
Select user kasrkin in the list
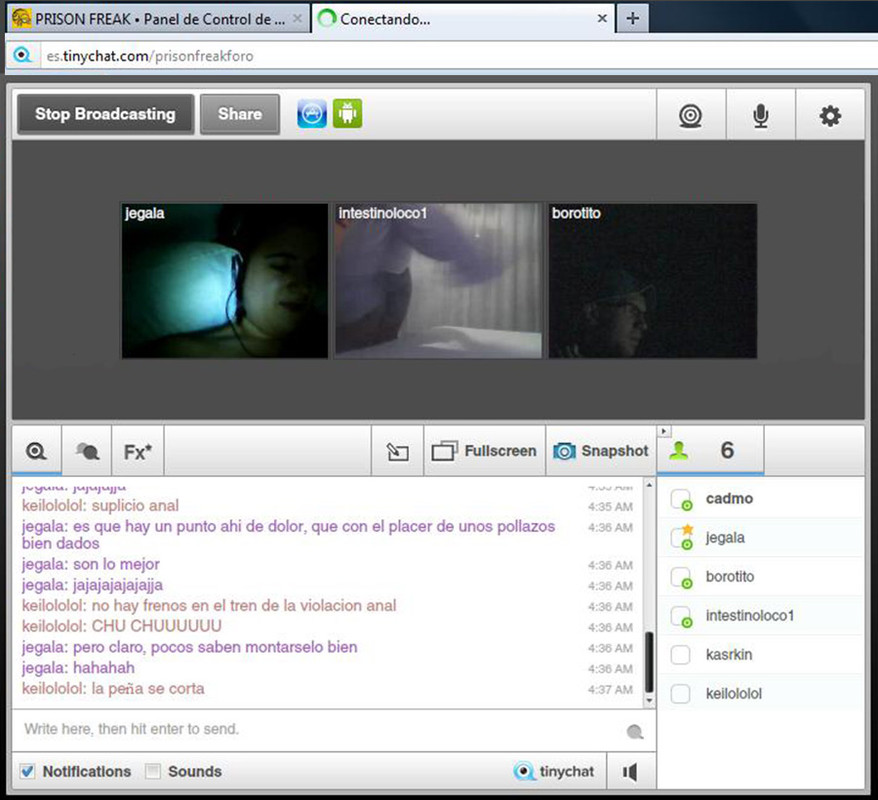760,654
